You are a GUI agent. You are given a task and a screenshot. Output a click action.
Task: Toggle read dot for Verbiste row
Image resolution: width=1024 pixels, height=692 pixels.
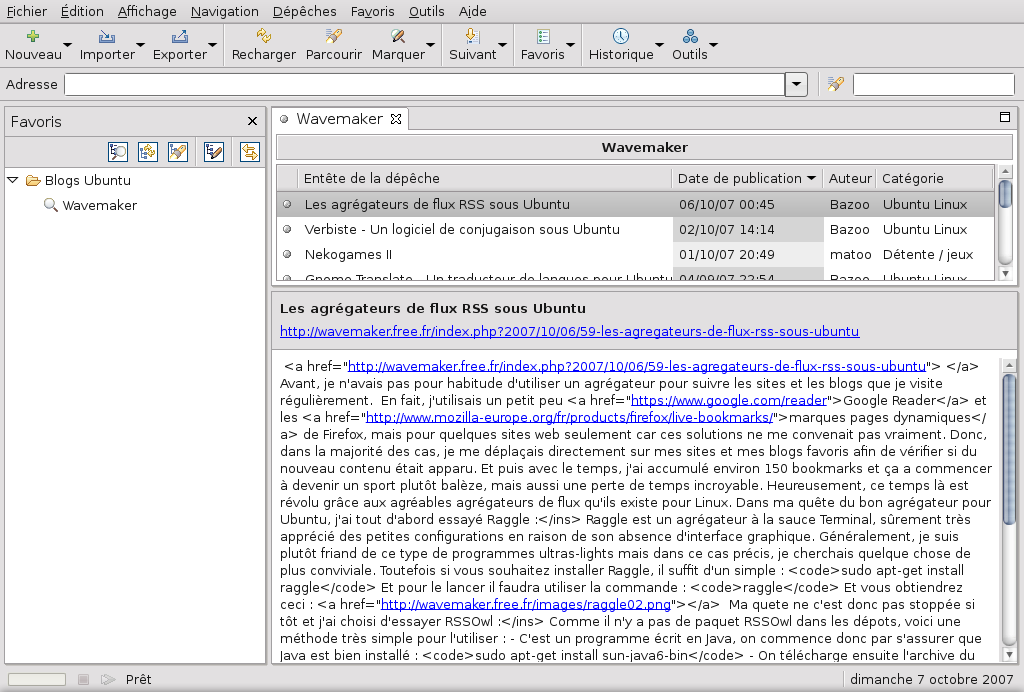pyautogui.click(x=287, y=229)
